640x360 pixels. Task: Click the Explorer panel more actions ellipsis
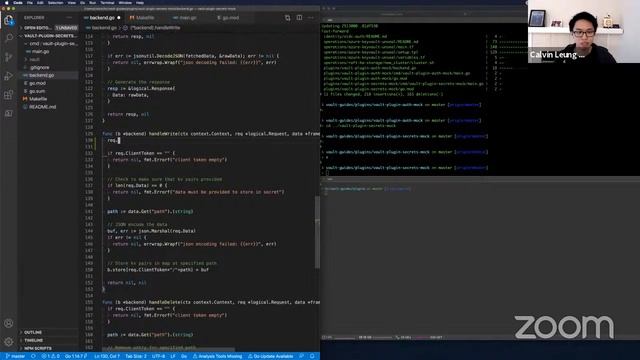(x=69, y=18)
